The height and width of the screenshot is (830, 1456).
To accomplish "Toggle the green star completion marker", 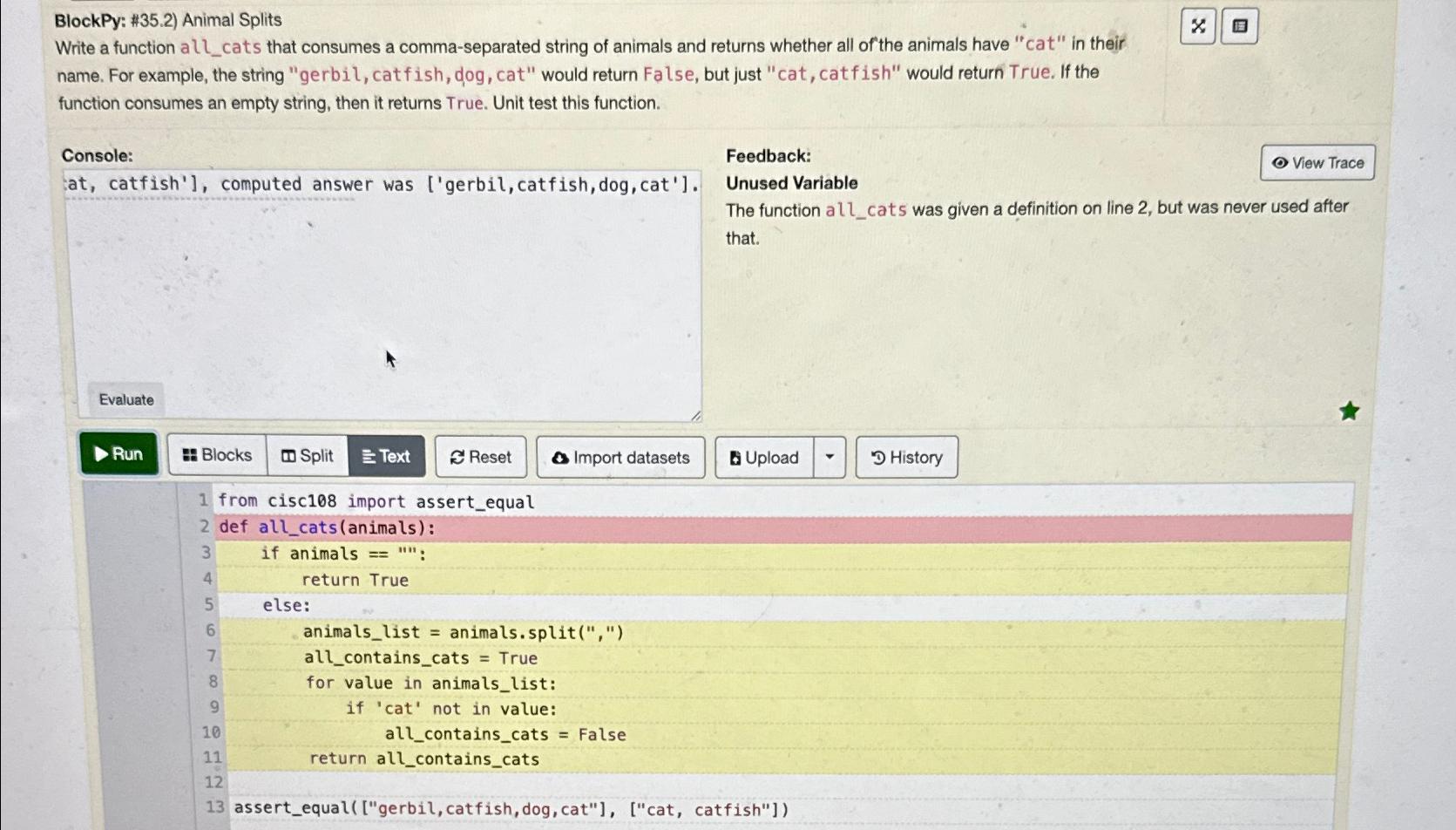I will [x=1349, y=410].
